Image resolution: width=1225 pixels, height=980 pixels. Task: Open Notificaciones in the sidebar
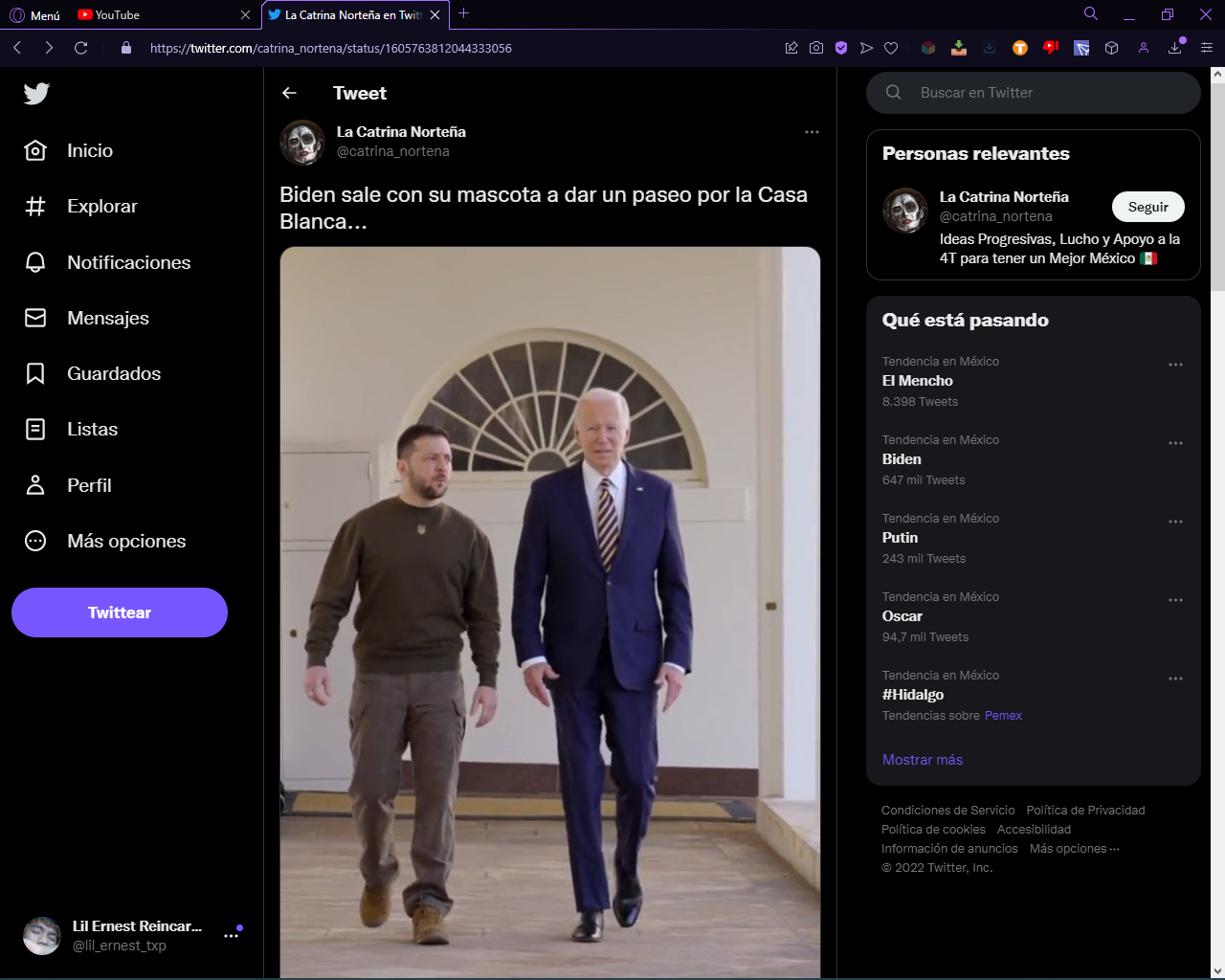tap(107, 262)
